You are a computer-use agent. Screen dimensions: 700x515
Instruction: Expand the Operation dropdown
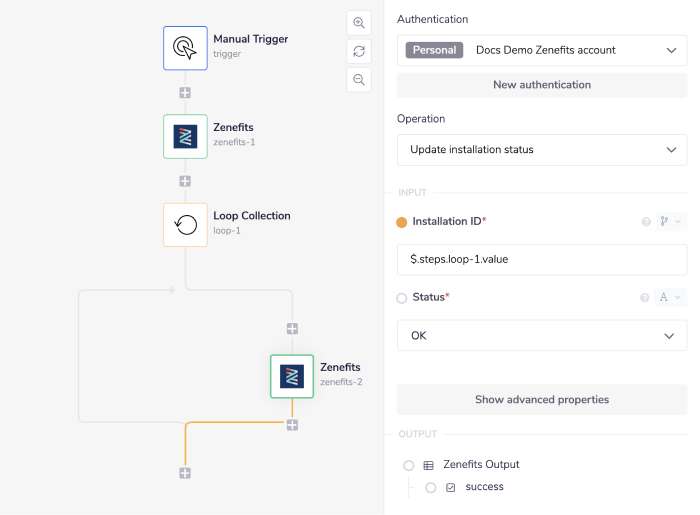tap(541, 150)
